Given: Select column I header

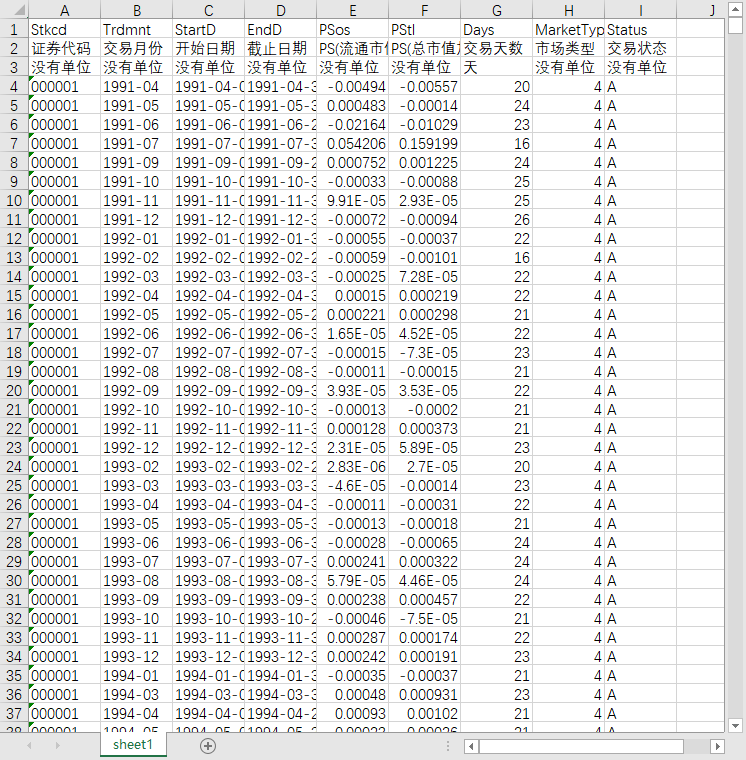Looking at the screenshot, I should click(x=640, y=10).
